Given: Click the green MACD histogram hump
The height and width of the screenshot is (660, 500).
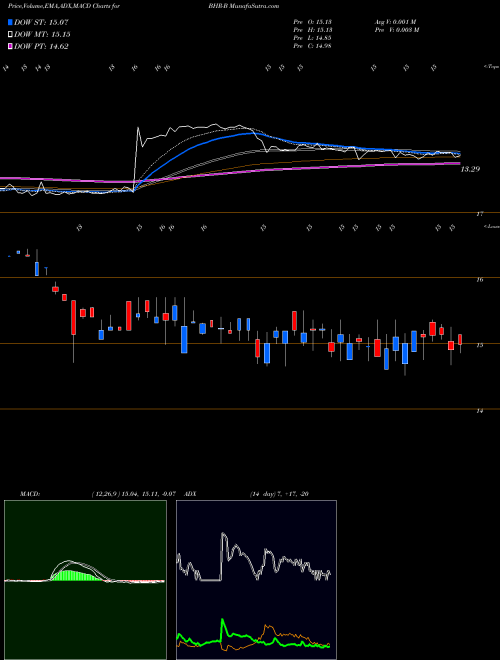Looking at the screenshot, I should 76,575.
